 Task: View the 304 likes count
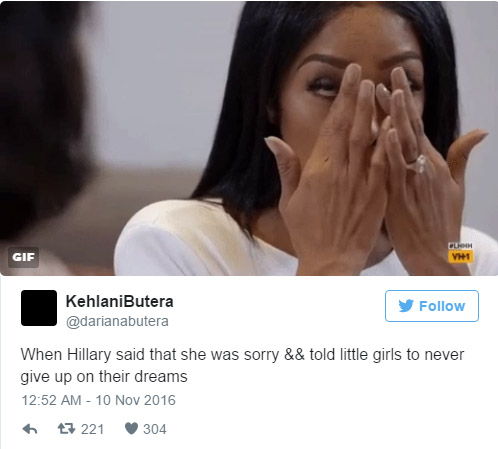[x=155, y=429]
